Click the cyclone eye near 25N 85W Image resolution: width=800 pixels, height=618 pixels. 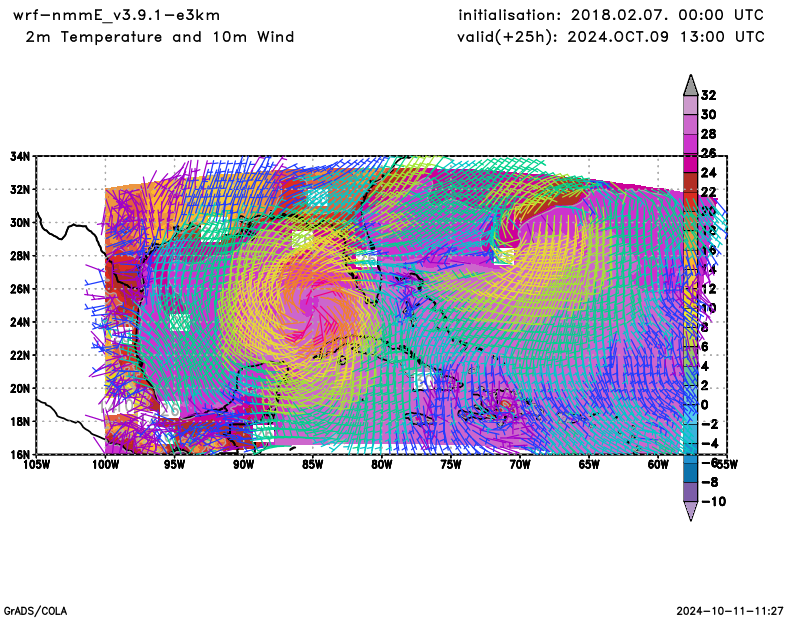[310, 306]
